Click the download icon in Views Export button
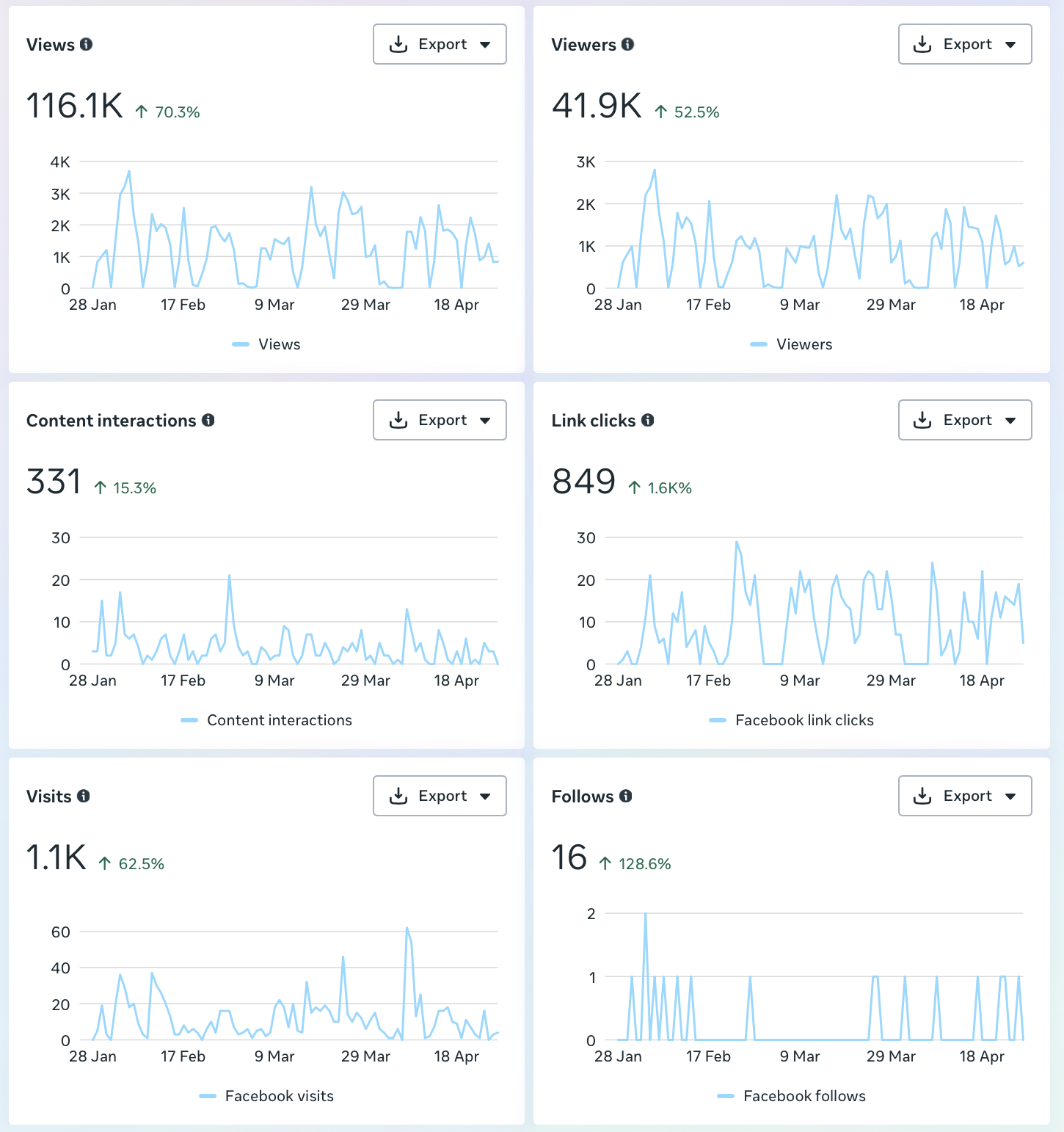The width and height of the screenshot is (1064, 1132). [x=398, y=45]
